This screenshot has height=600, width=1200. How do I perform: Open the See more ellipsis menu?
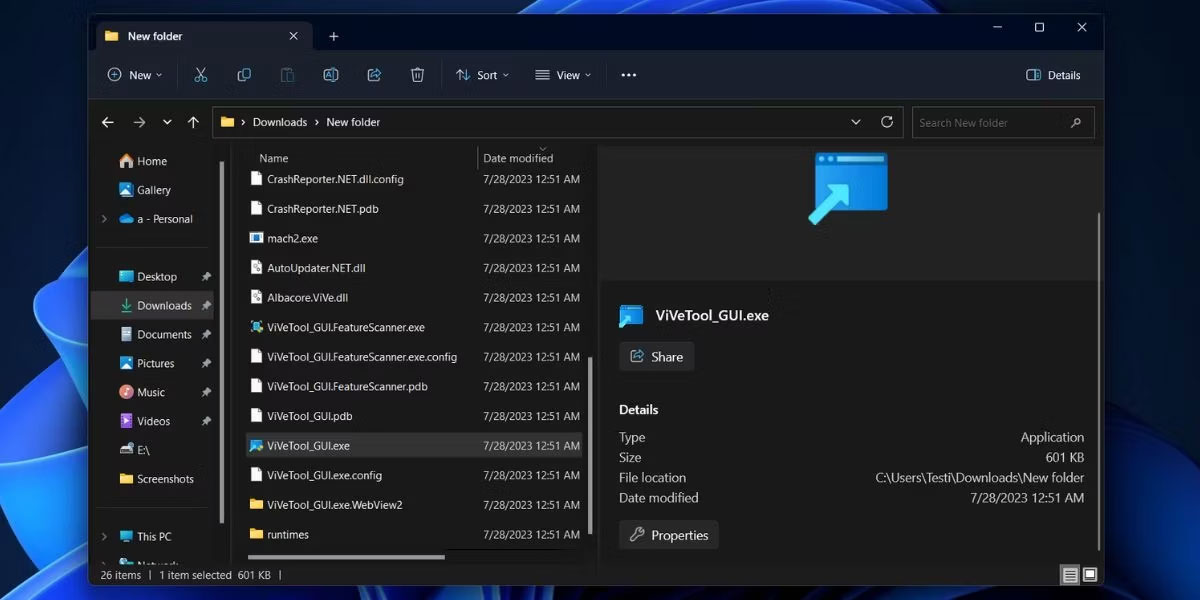pos(629,75)
